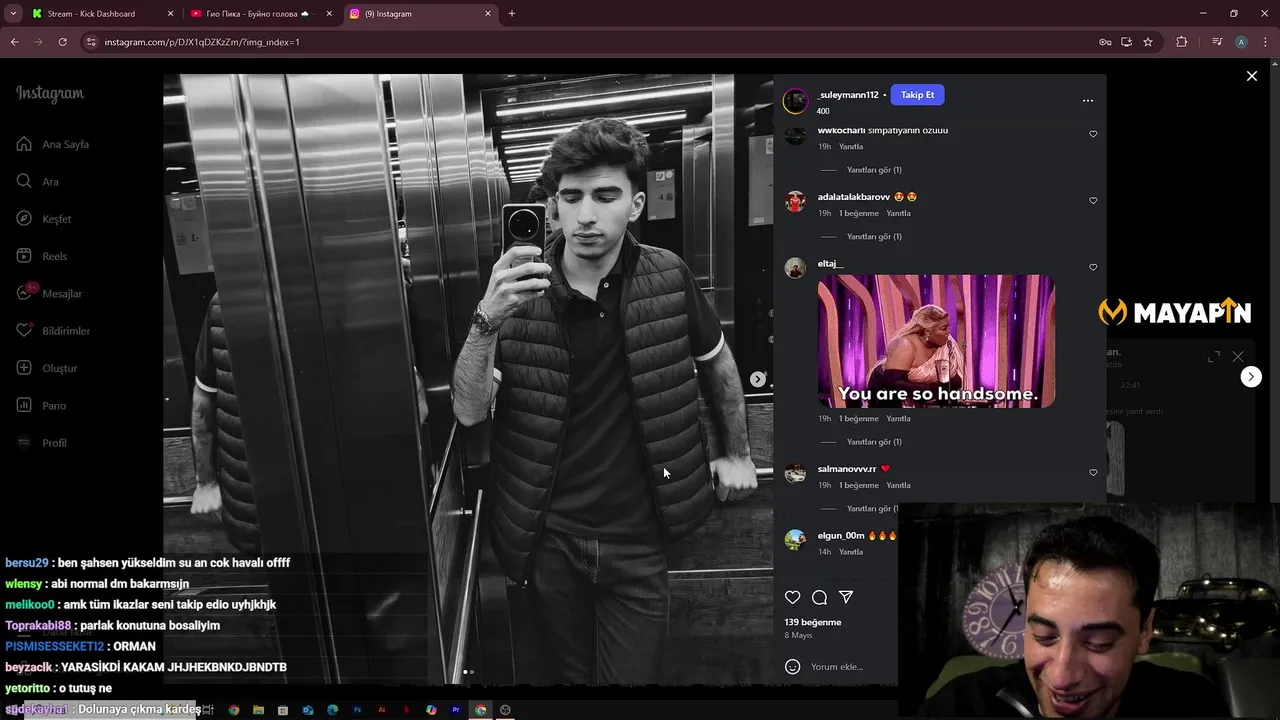The height and width of the screenshot is (720, 1280).
Task: Close the Гио Пика YouTube tab
Action: click(x=329, y=14)
